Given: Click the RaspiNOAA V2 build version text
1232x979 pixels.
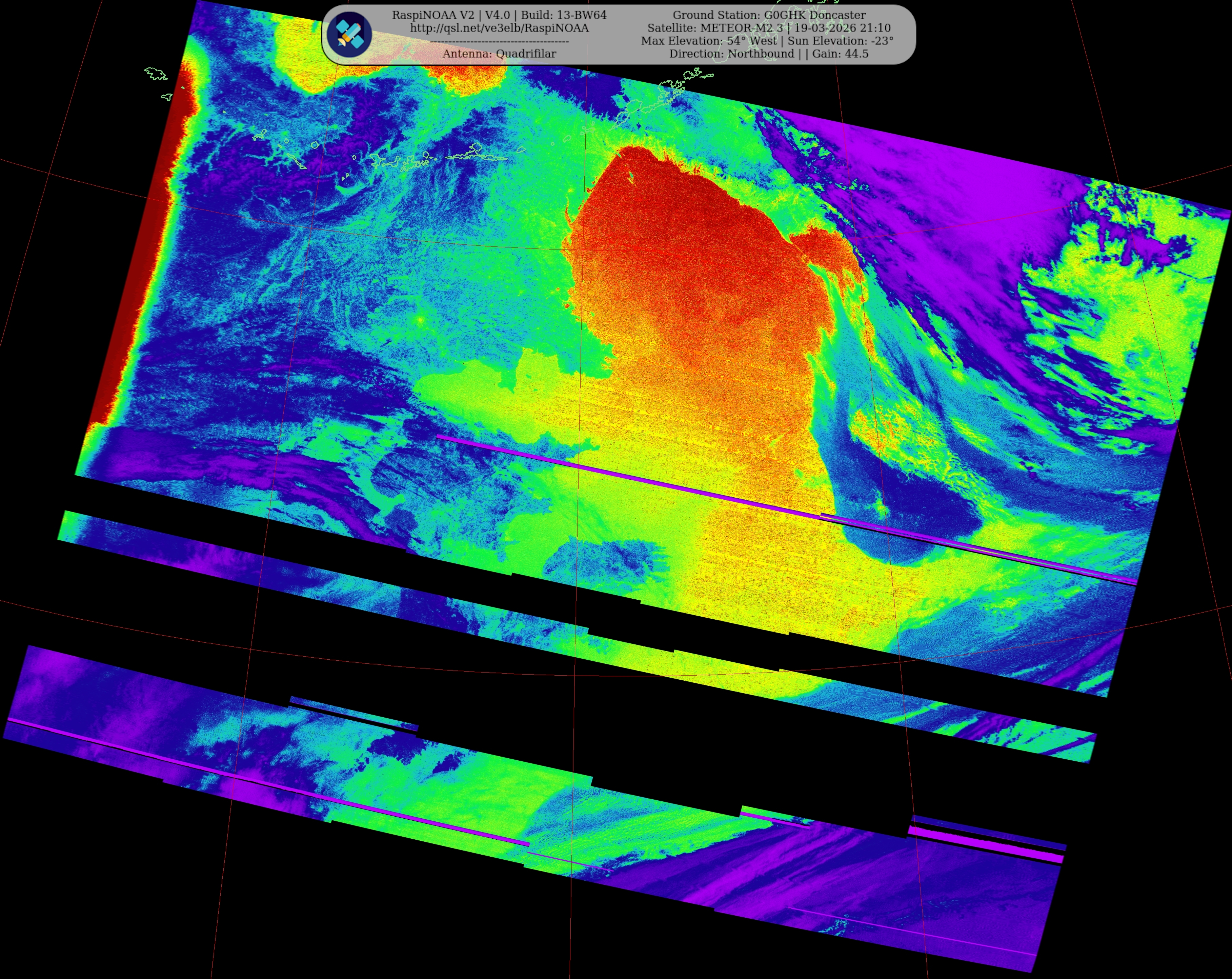Looking at the screenshot, I should 499,15.
